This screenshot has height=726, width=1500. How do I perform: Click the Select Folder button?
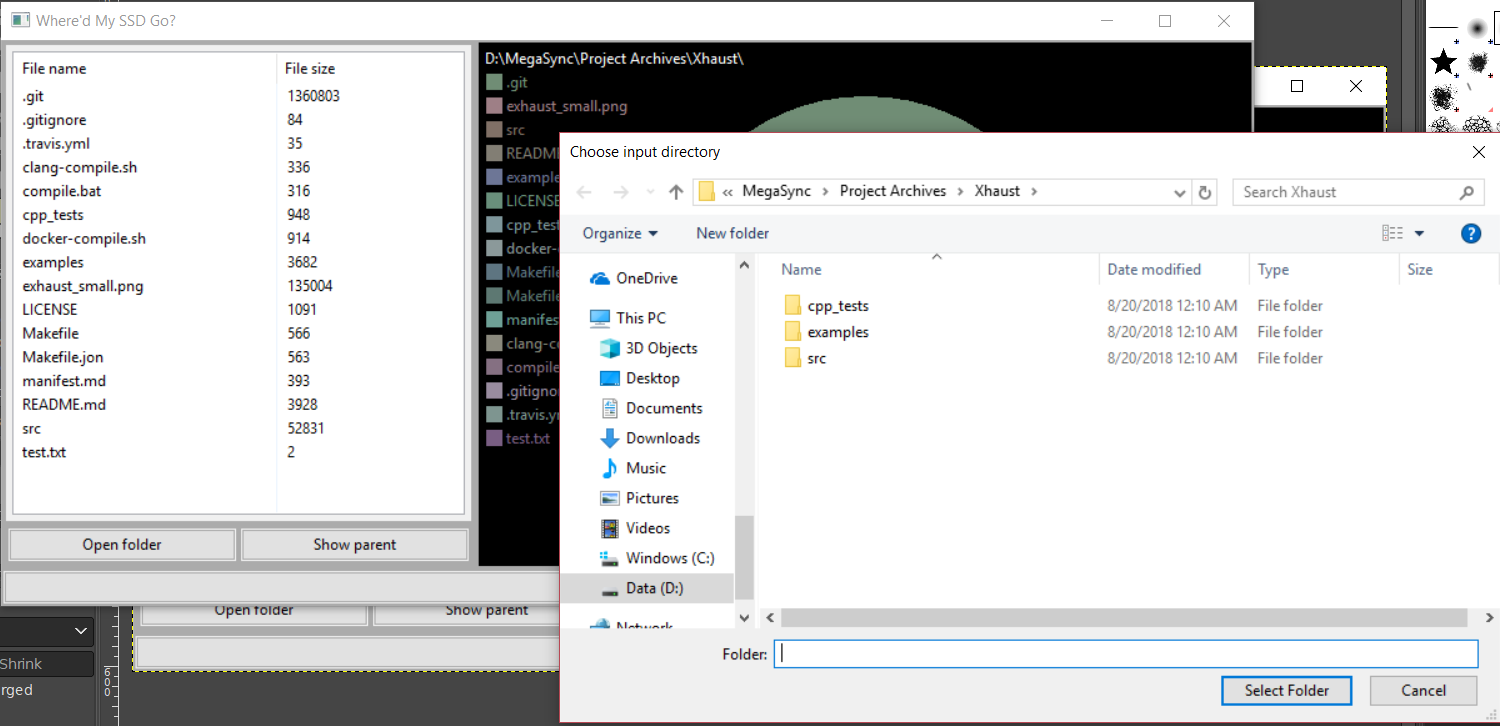[x=1286, y=690]
